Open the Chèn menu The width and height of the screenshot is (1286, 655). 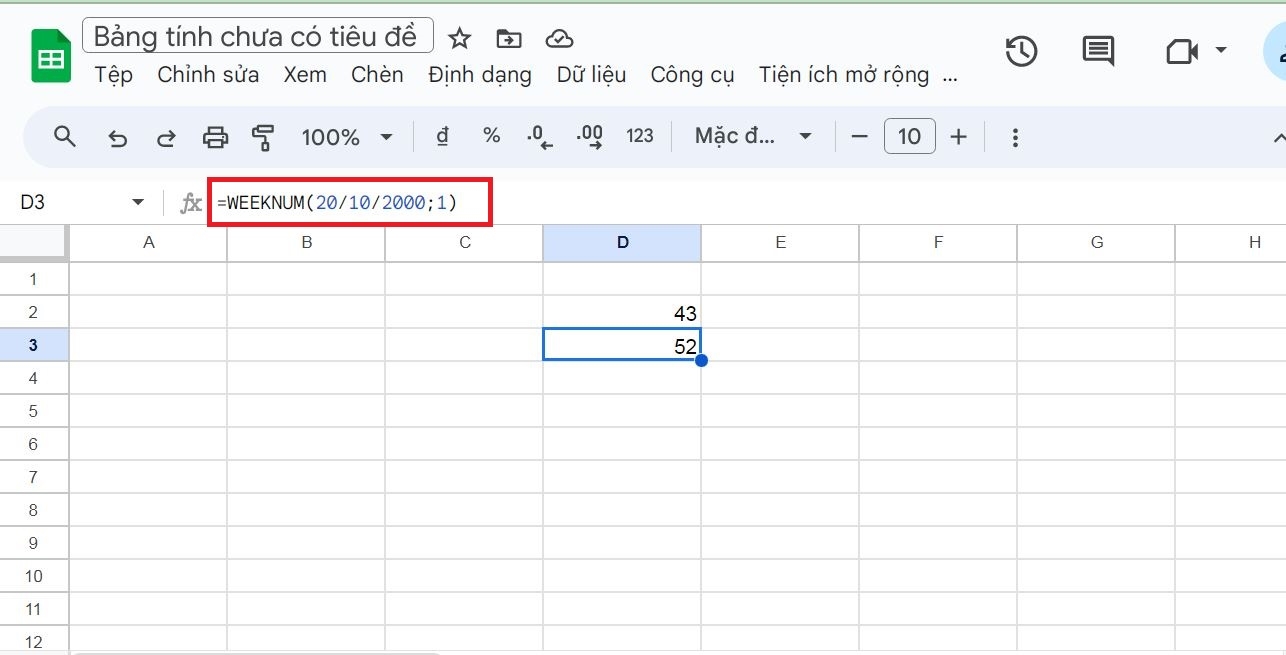click(377, 75)
